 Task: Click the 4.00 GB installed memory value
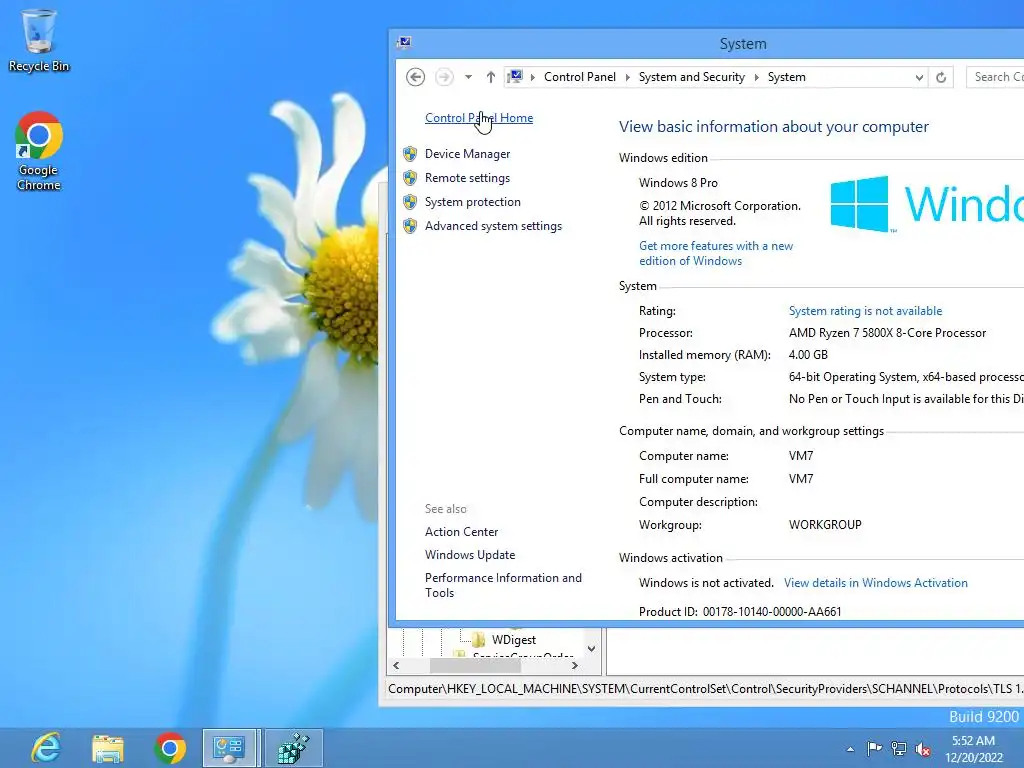point(808,355)
